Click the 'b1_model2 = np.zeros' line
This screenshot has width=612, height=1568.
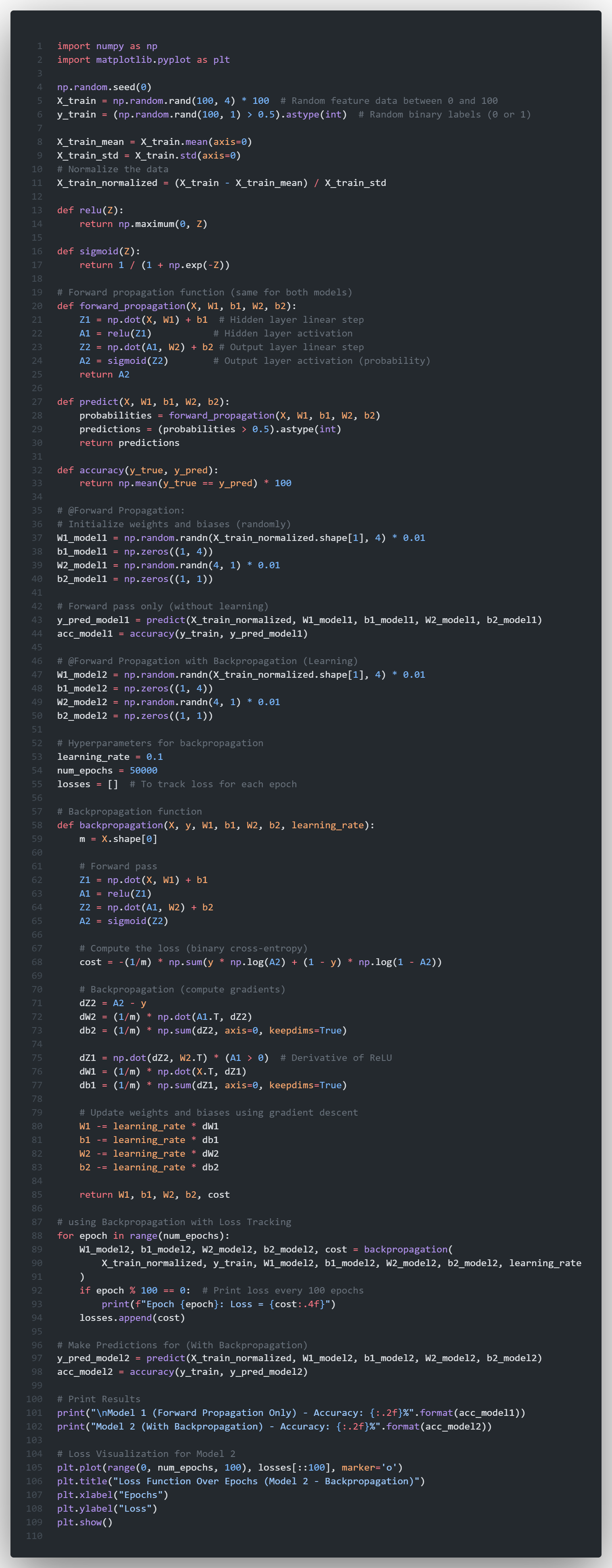coord(135,689)
